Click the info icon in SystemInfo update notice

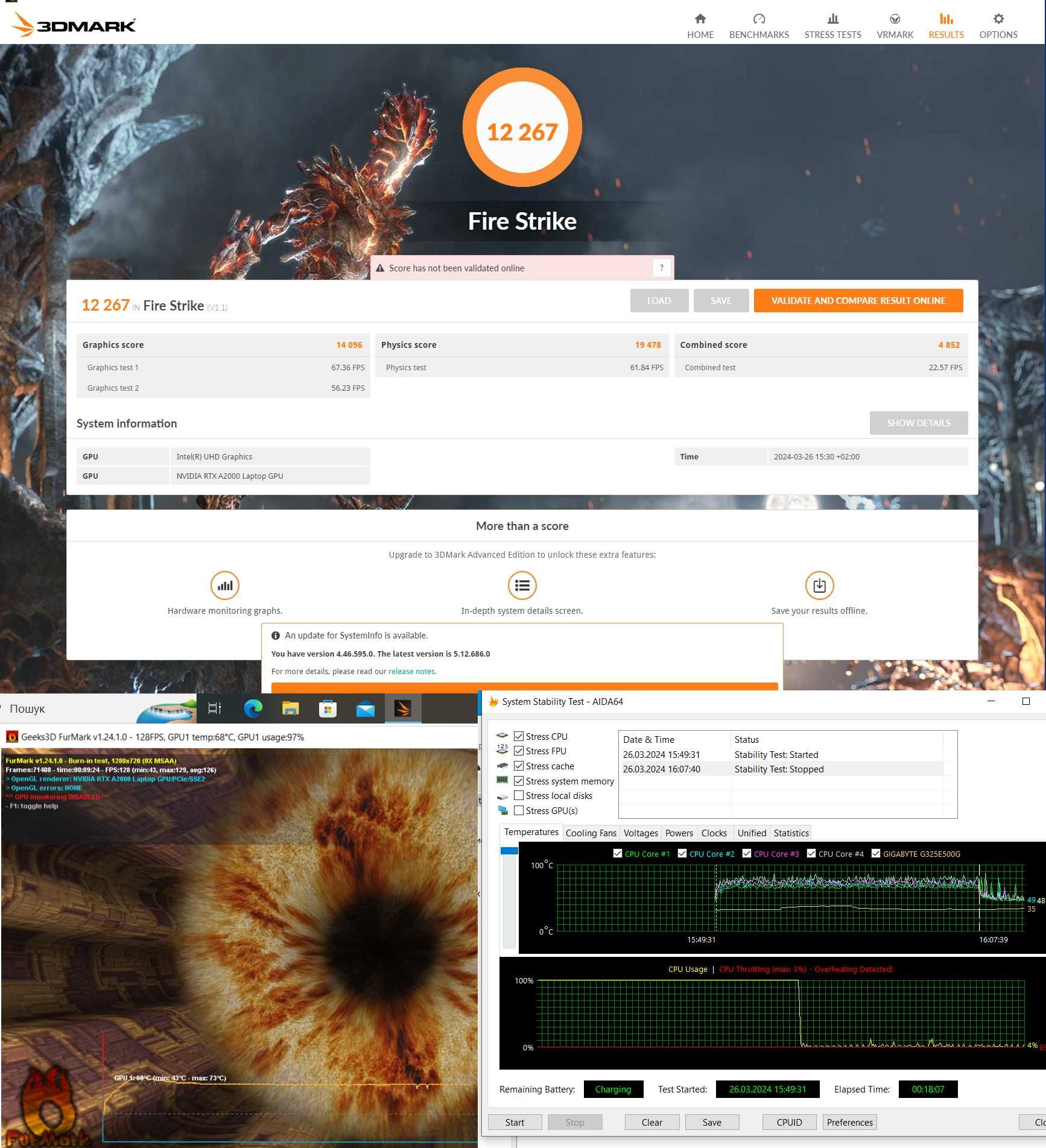276,635
